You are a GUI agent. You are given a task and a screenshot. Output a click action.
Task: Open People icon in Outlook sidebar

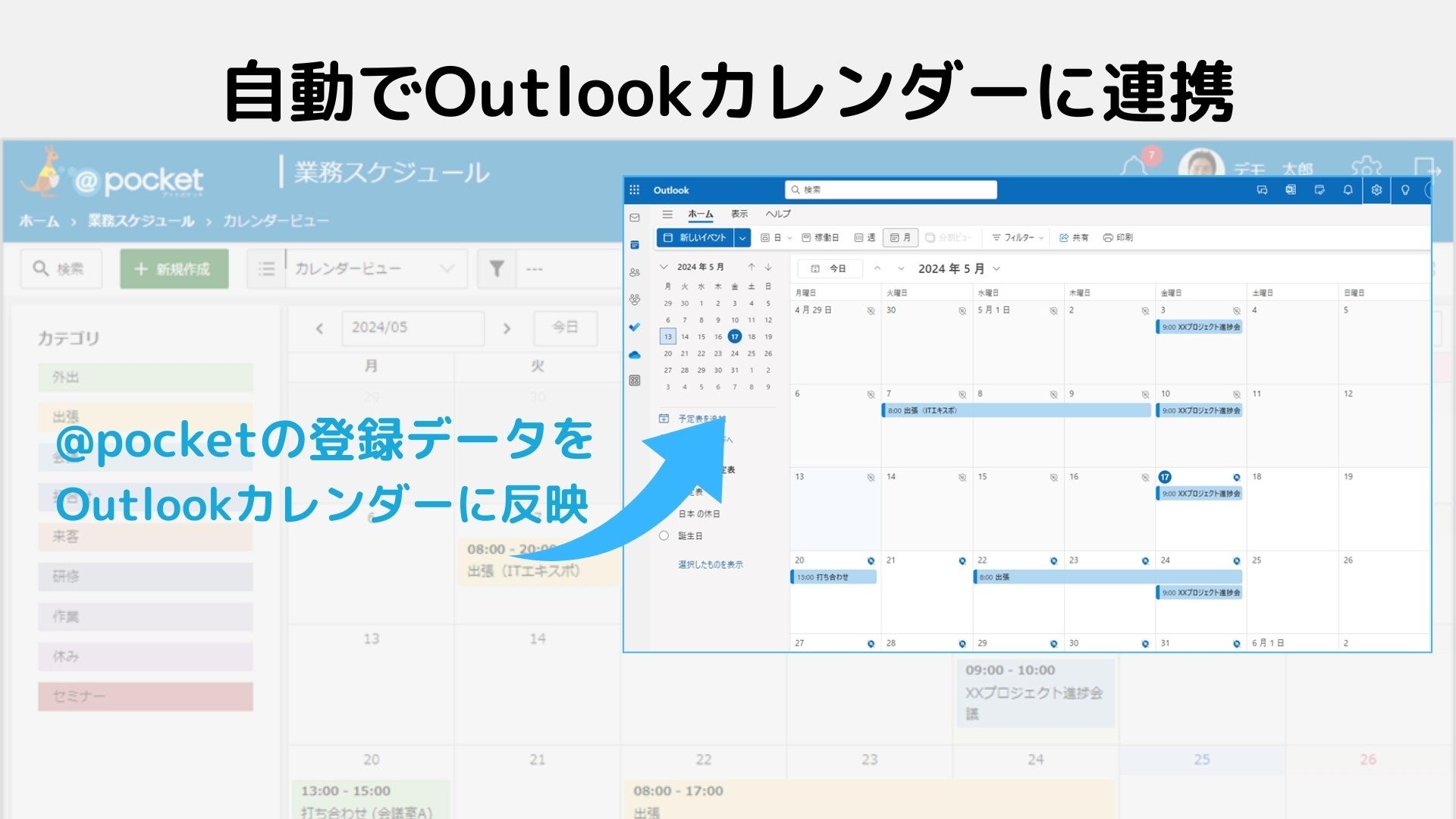(635, 272)
